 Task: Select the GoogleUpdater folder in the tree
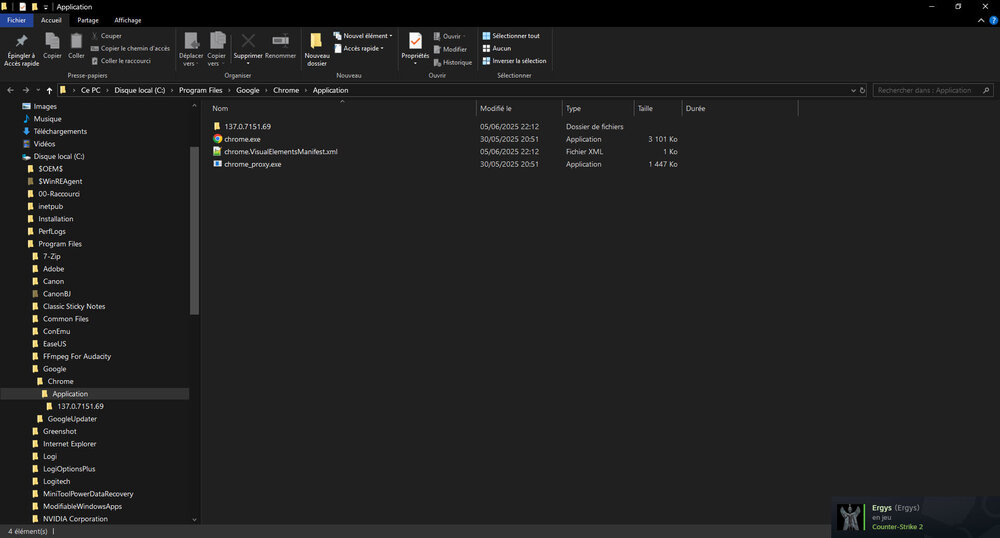tap(72, 419)
